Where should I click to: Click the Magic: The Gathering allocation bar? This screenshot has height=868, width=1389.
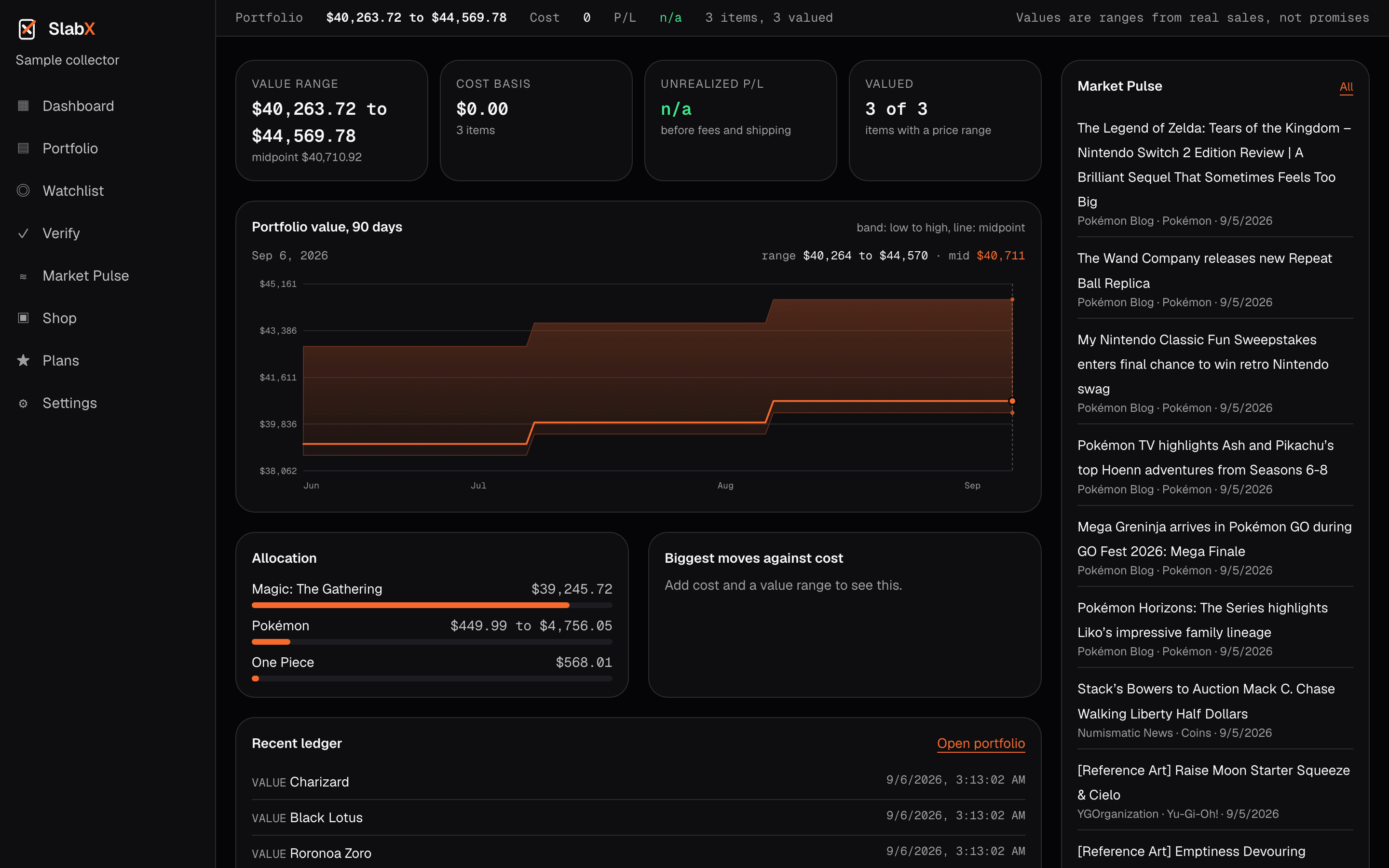point(432,605)
